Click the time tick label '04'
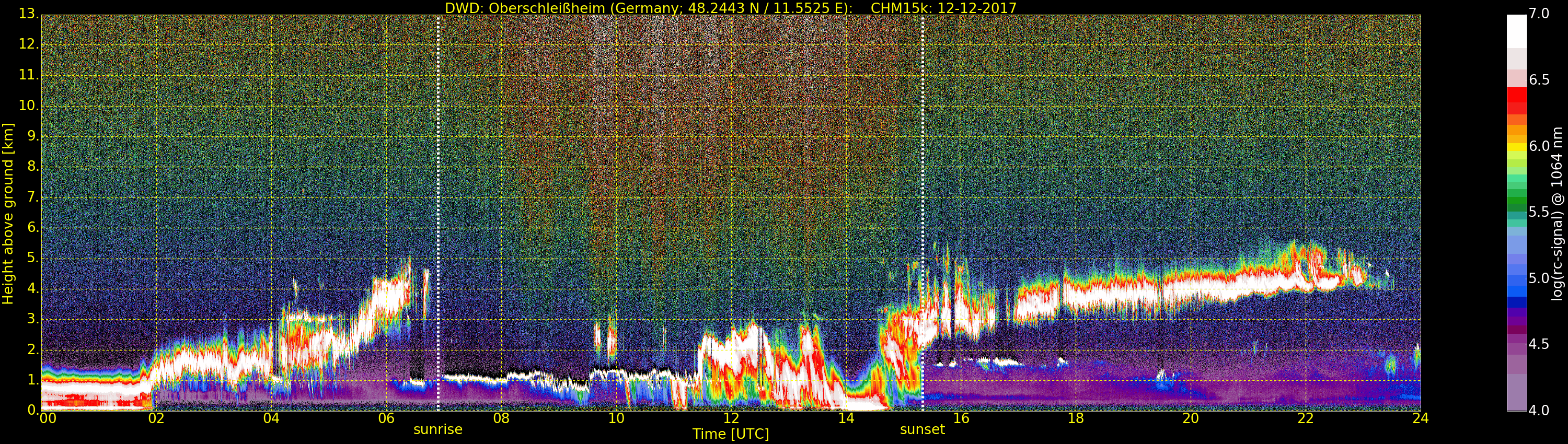1568x444 pixels. click(271, 418)
